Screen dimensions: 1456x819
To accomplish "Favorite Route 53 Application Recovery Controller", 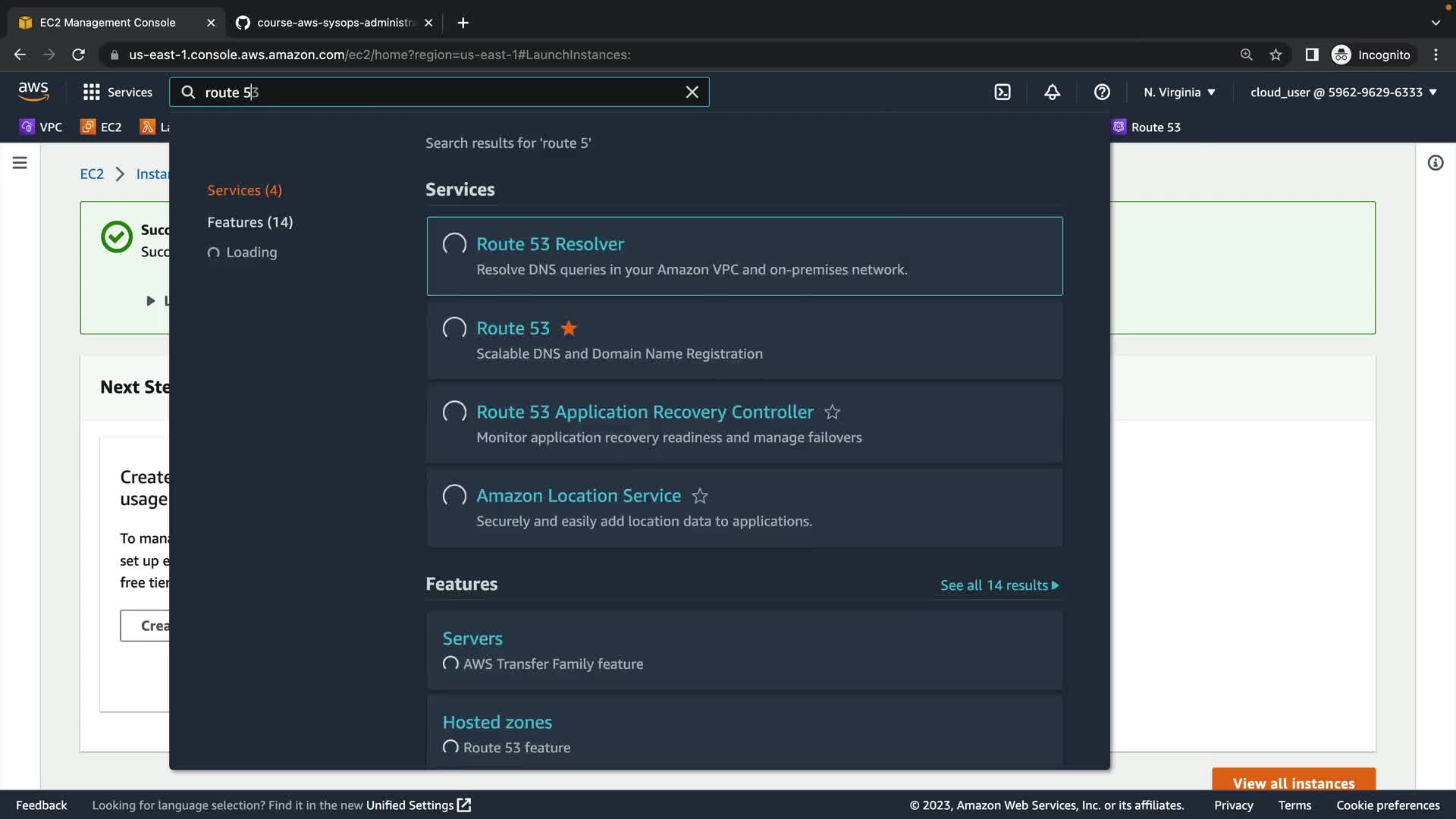I will tap(832, 412).
